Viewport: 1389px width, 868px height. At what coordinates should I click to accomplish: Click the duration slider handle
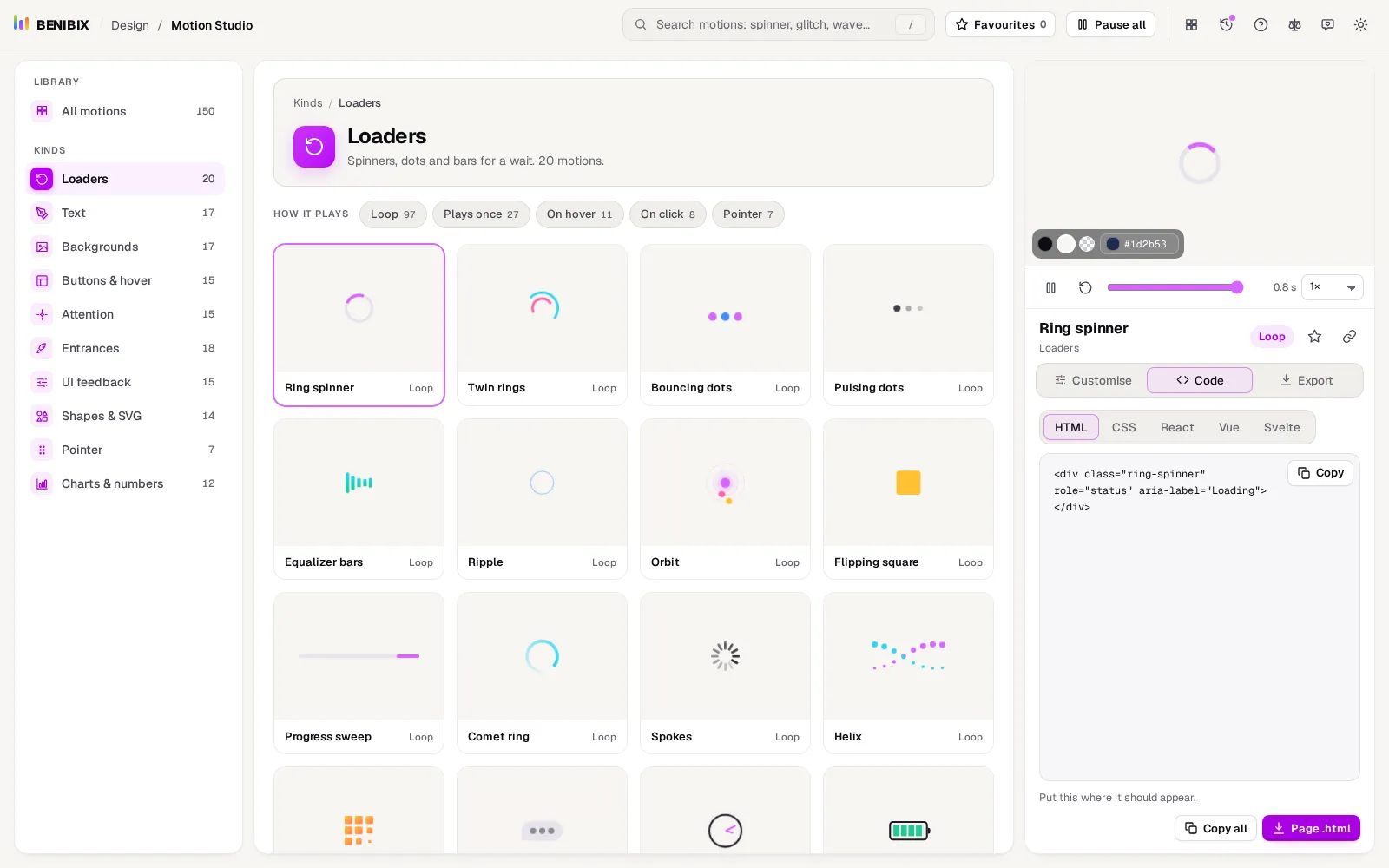pos(1237,287)
